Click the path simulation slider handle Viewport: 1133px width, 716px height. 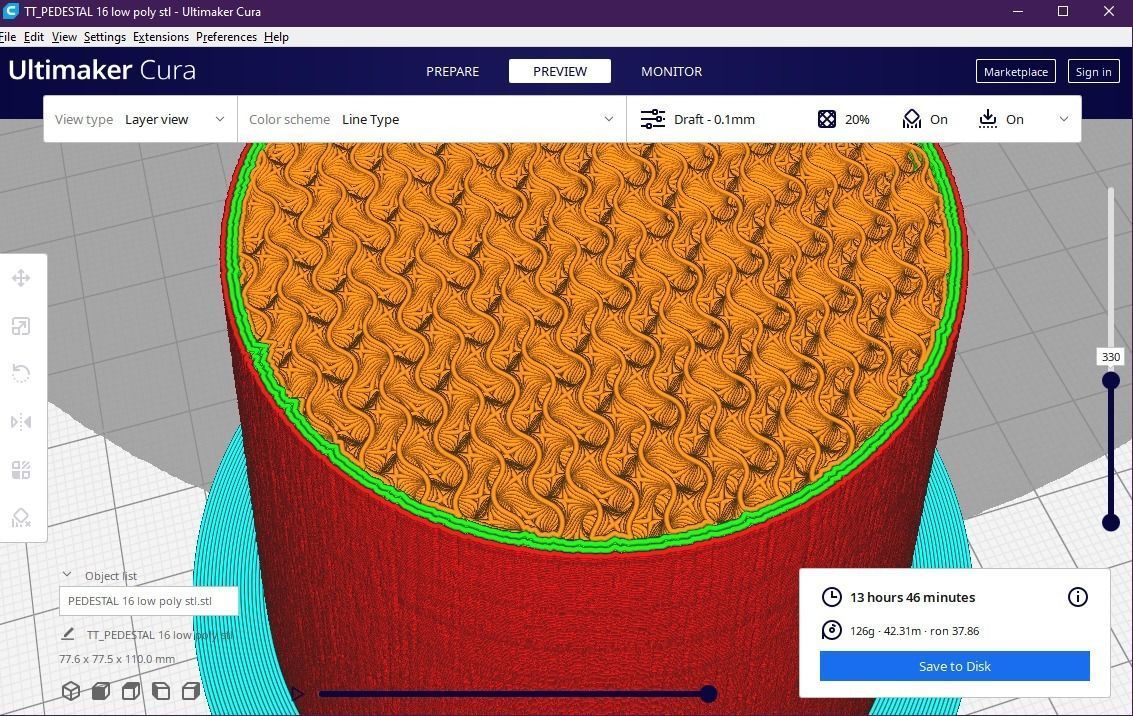click(x=709, y=694)
